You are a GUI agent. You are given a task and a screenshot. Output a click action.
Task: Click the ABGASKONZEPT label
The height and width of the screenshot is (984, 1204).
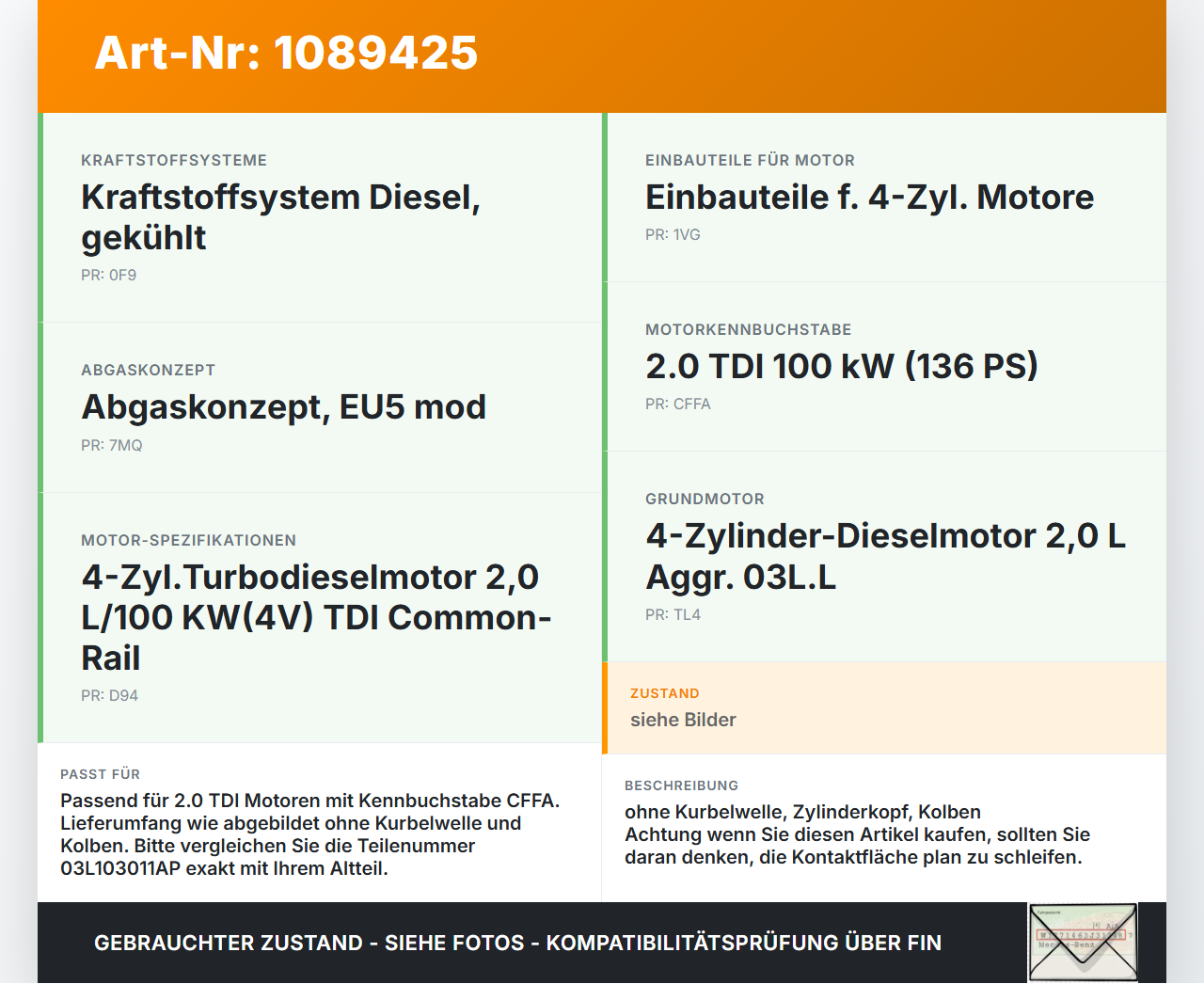click(149, 371)
